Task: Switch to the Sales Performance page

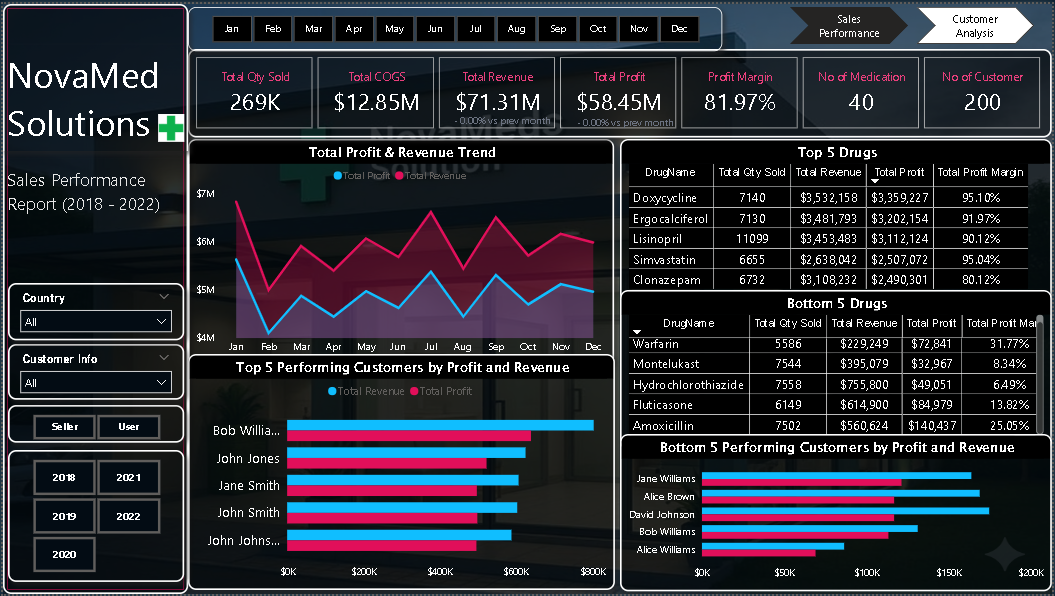Action: tap(848, 26)
